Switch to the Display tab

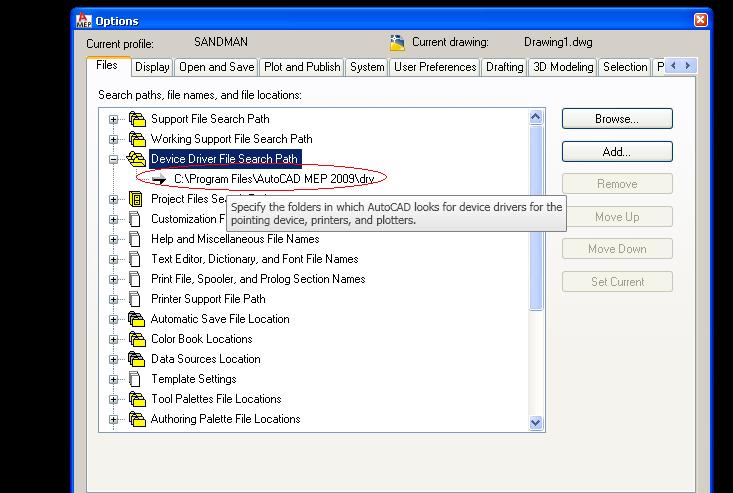pos(152,67)
